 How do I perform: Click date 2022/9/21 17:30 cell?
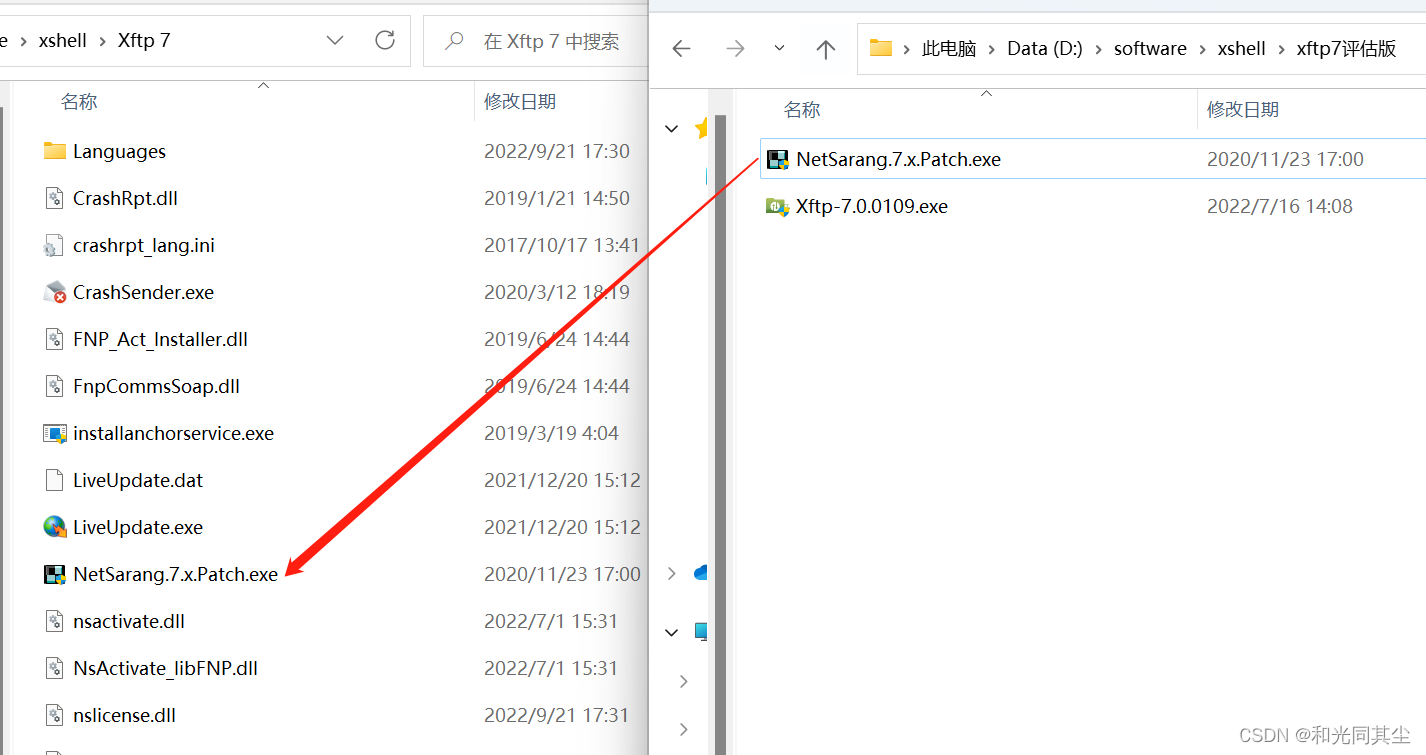(557, 151)
